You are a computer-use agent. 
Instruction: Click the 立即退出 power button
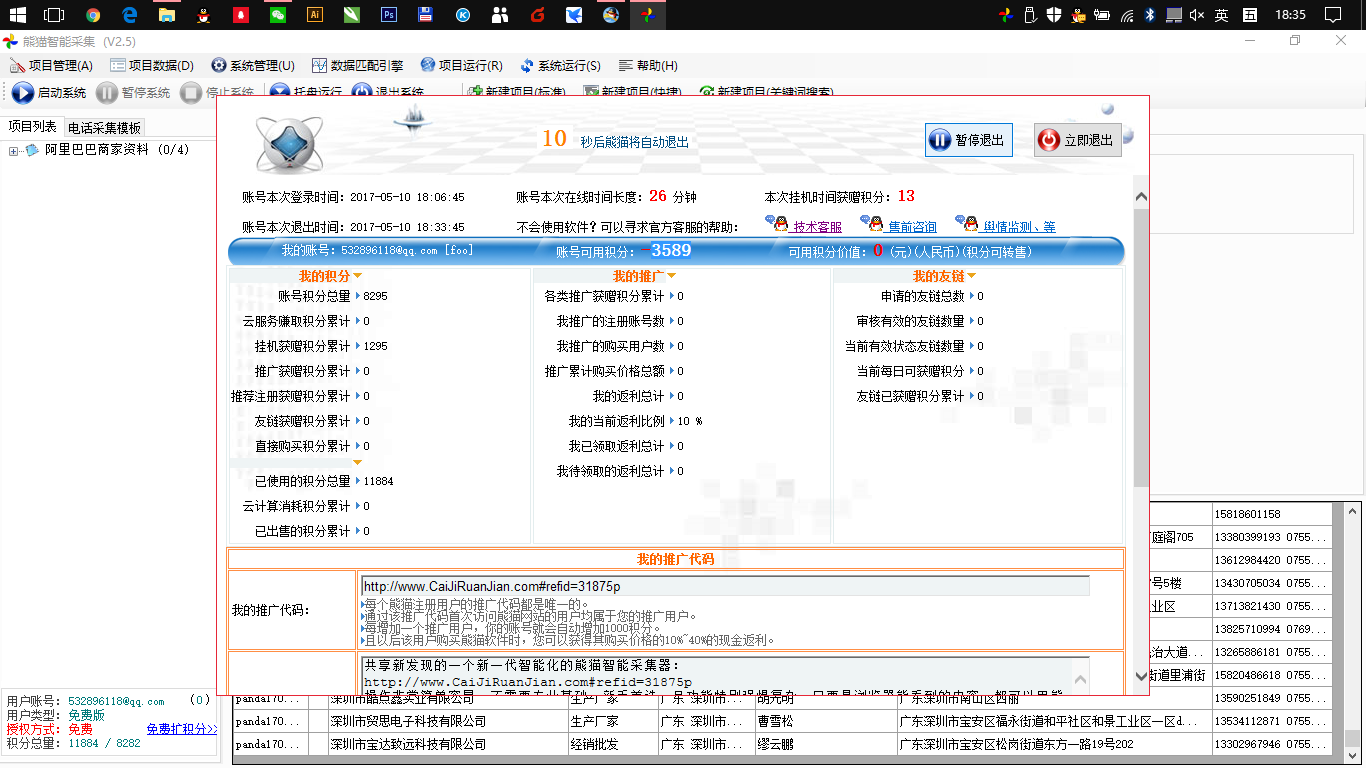pyautogui.click(x=1078, y=140)
